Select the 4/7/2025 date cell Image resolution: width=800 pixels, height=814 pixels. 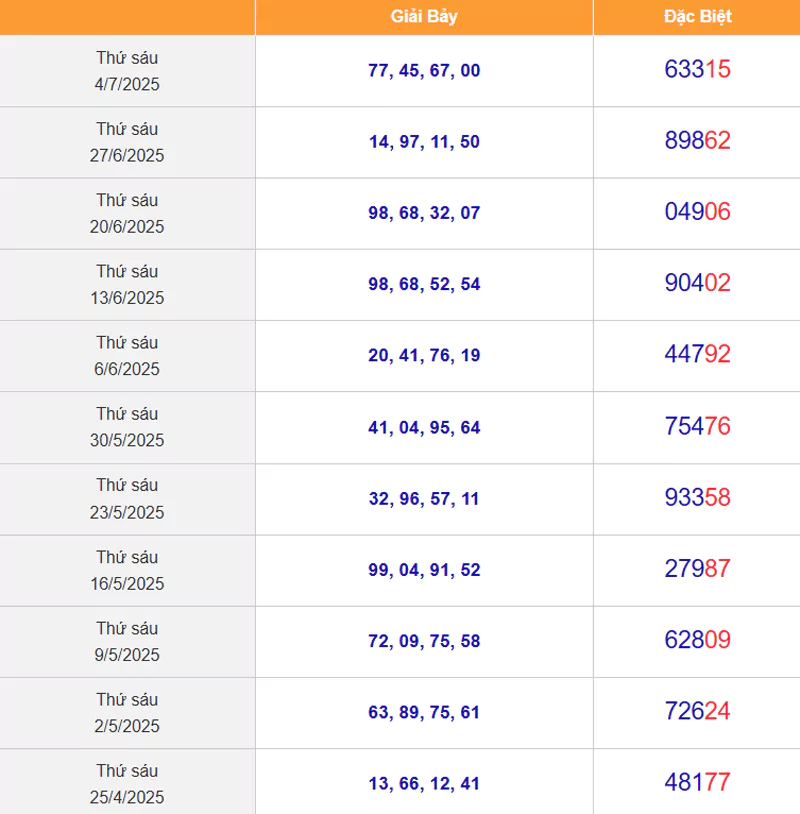127,71
